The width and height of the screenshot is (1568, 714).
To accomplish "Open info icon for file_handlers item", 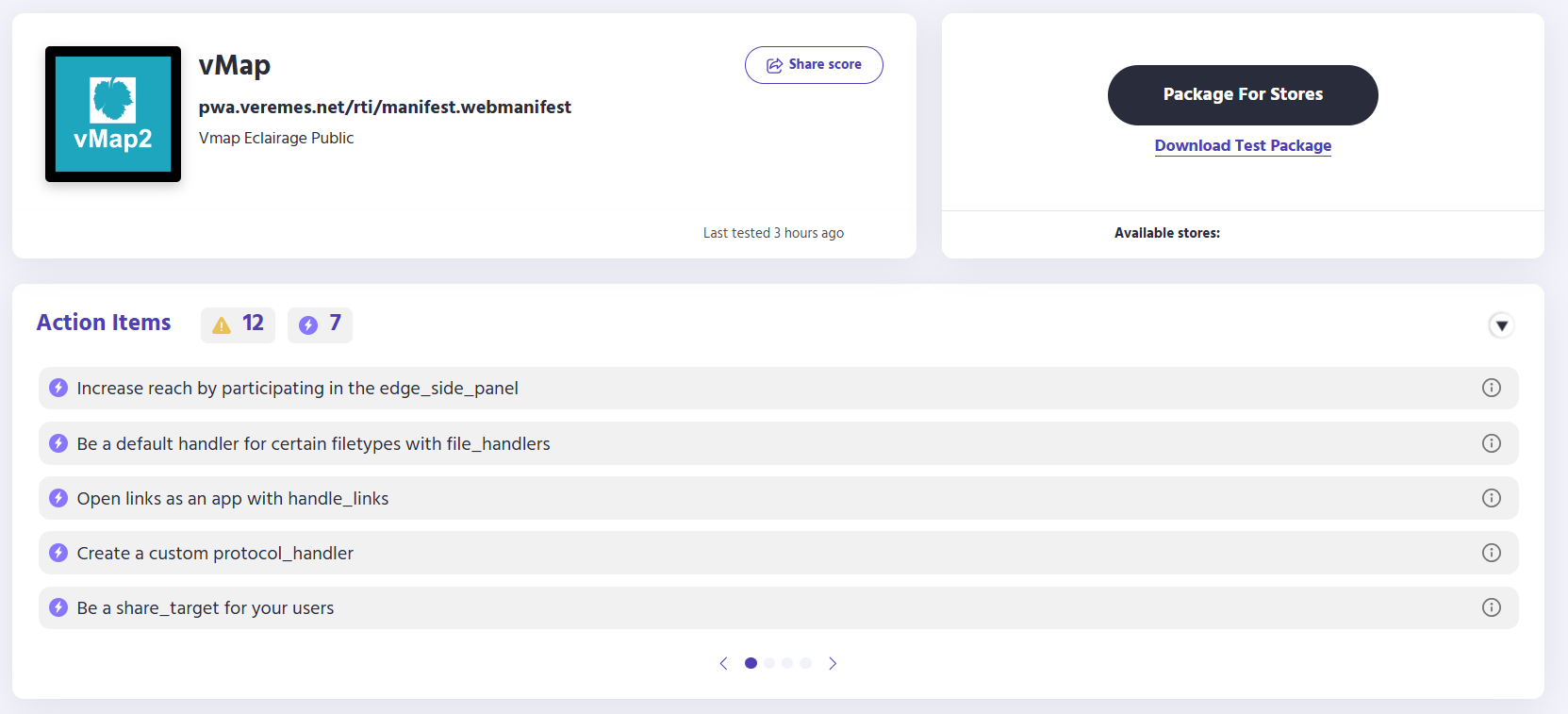I will 1492,443.
